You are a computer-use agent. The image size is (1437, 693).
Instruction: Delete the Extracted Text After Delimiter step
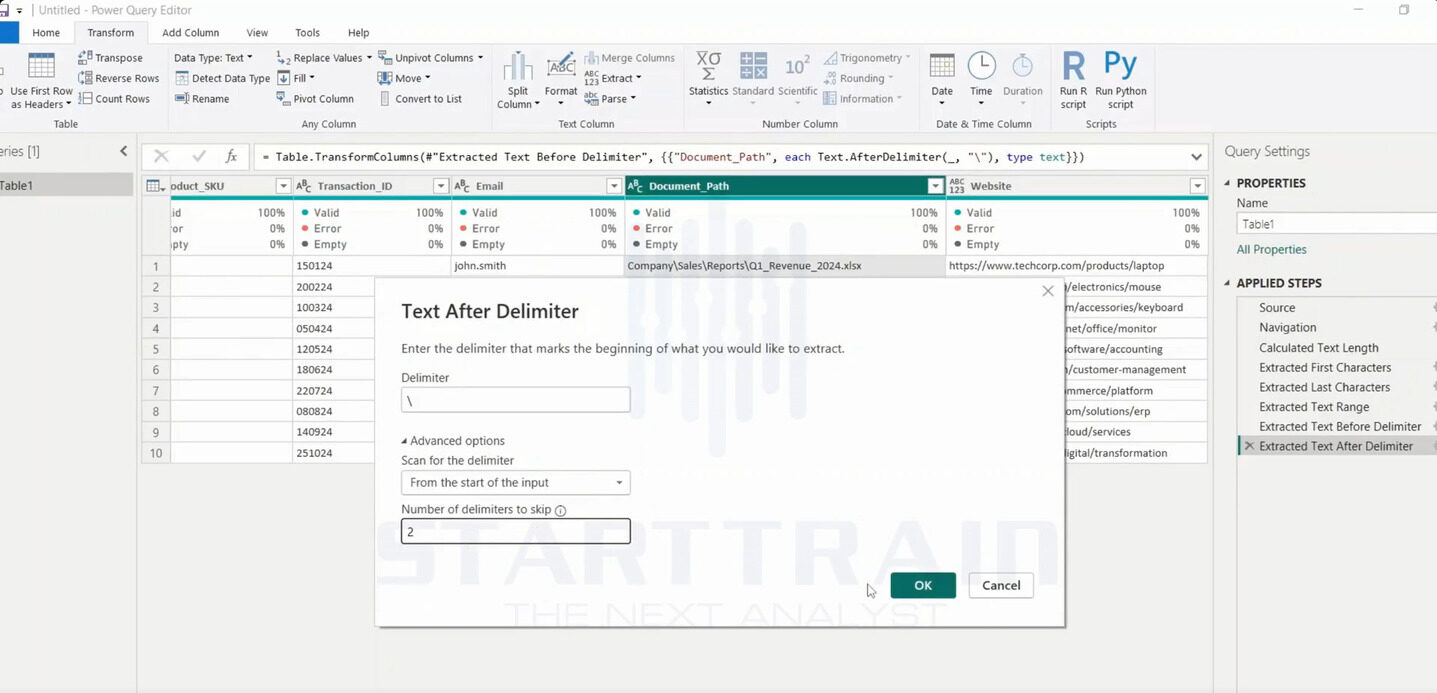point(1249,446)
